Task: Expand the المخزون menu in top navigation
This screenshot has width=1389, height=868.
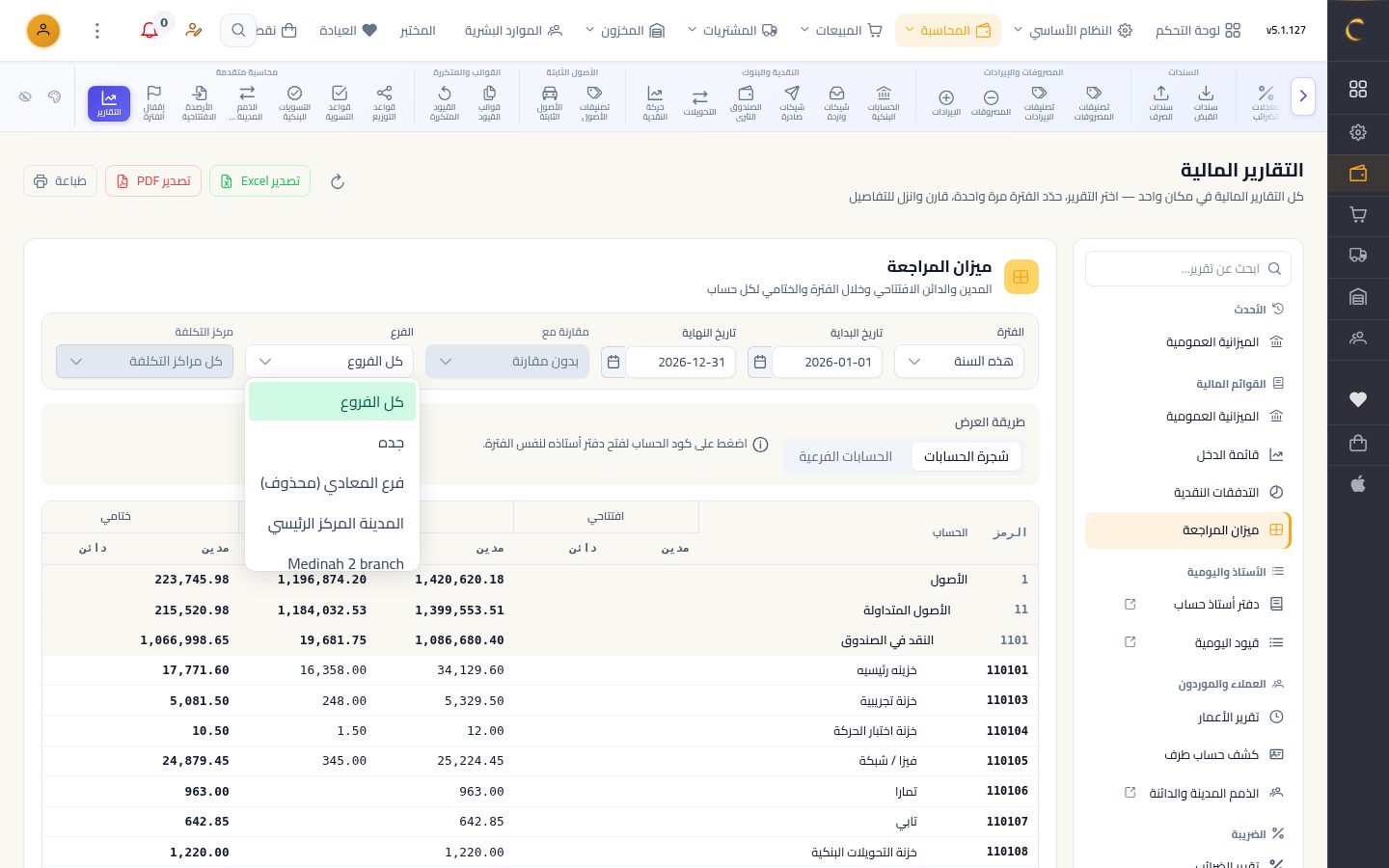Action: (625, 31)
